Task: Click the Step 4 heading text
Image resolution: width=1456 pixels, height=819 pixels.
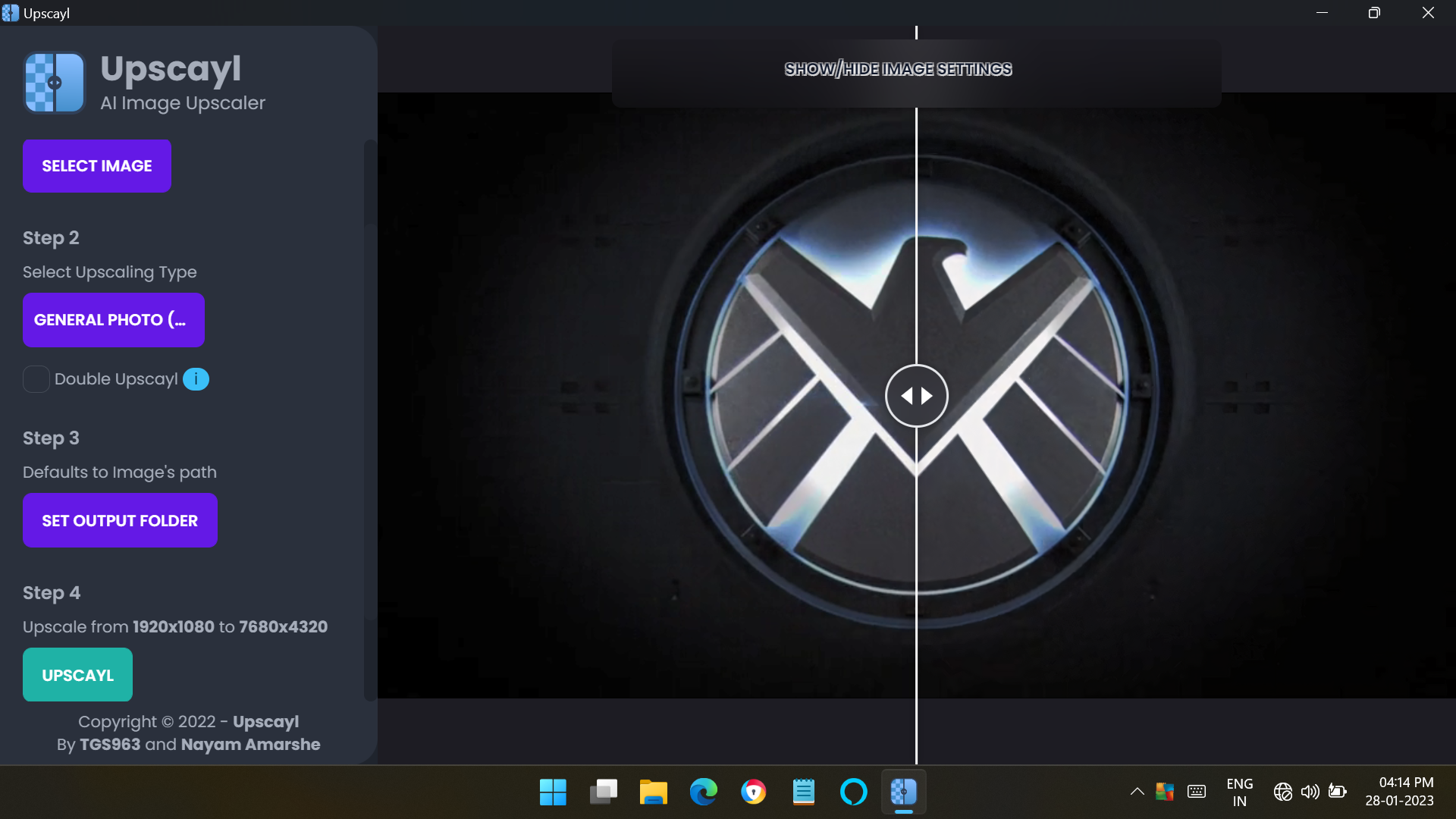Action: [52, 593]
